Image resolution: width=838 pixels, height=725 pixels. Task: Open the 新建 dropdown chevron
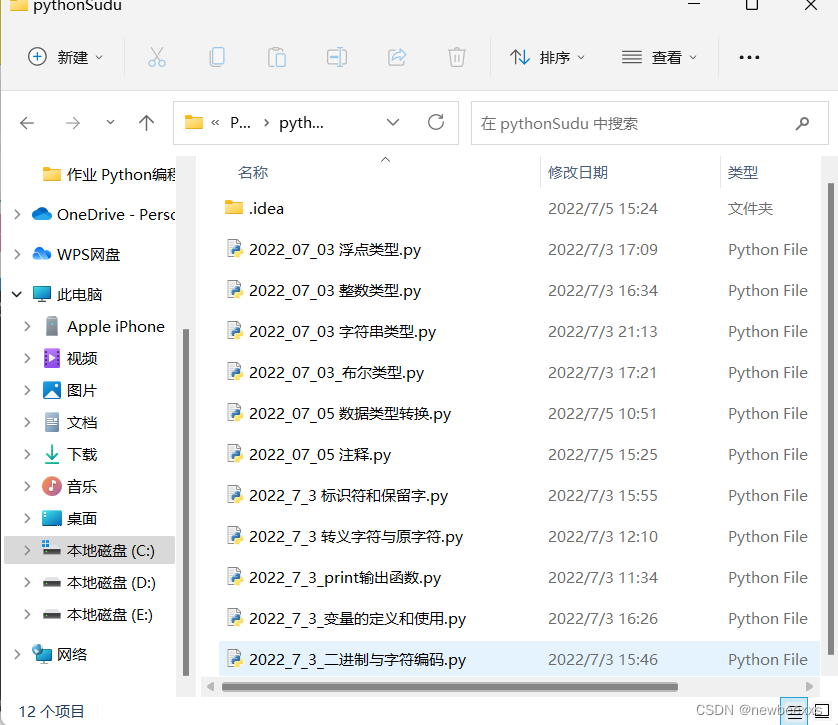pyautogui.click(x=98, y=57)
